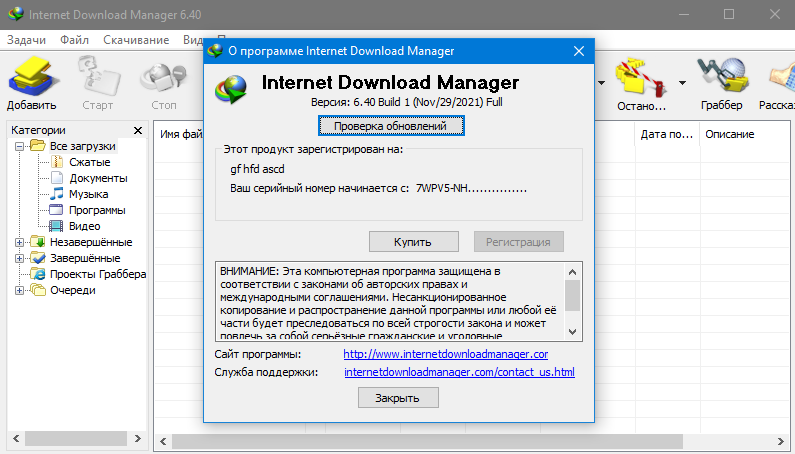Collapse the Все загрузки tree node

(x=19, y=146)
